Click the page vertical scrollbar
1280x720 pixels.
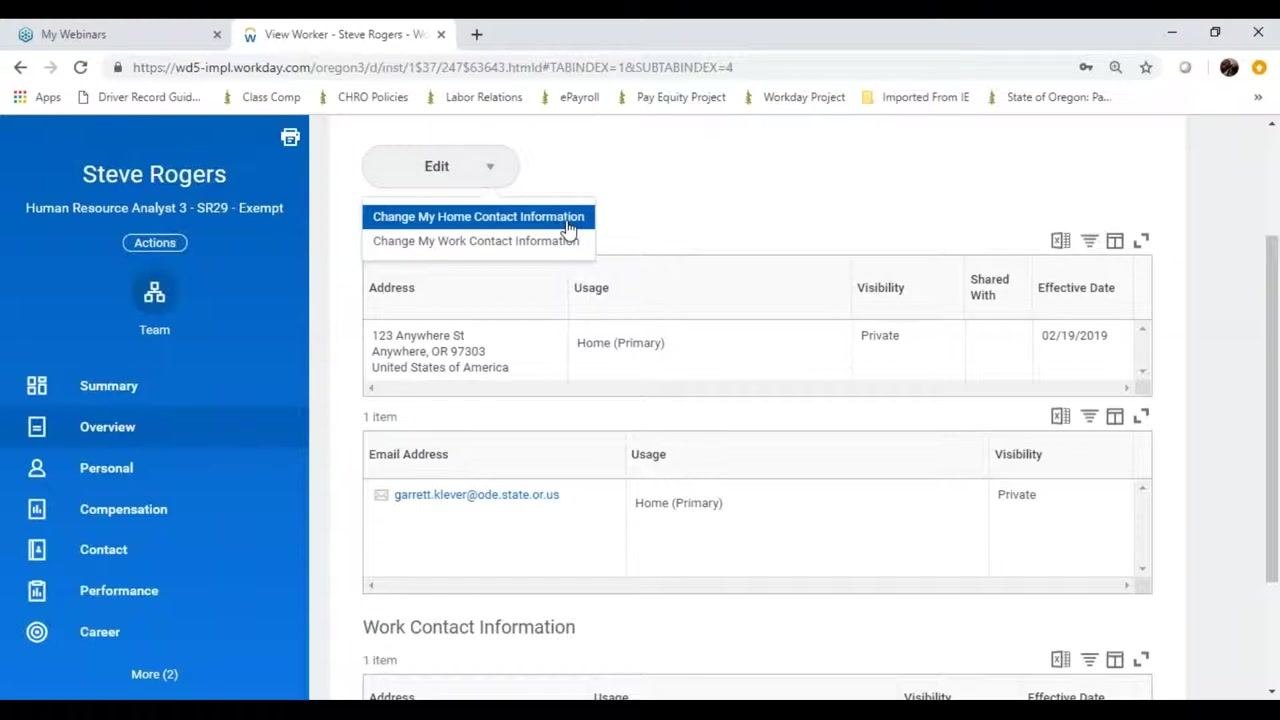[1272, 408]
